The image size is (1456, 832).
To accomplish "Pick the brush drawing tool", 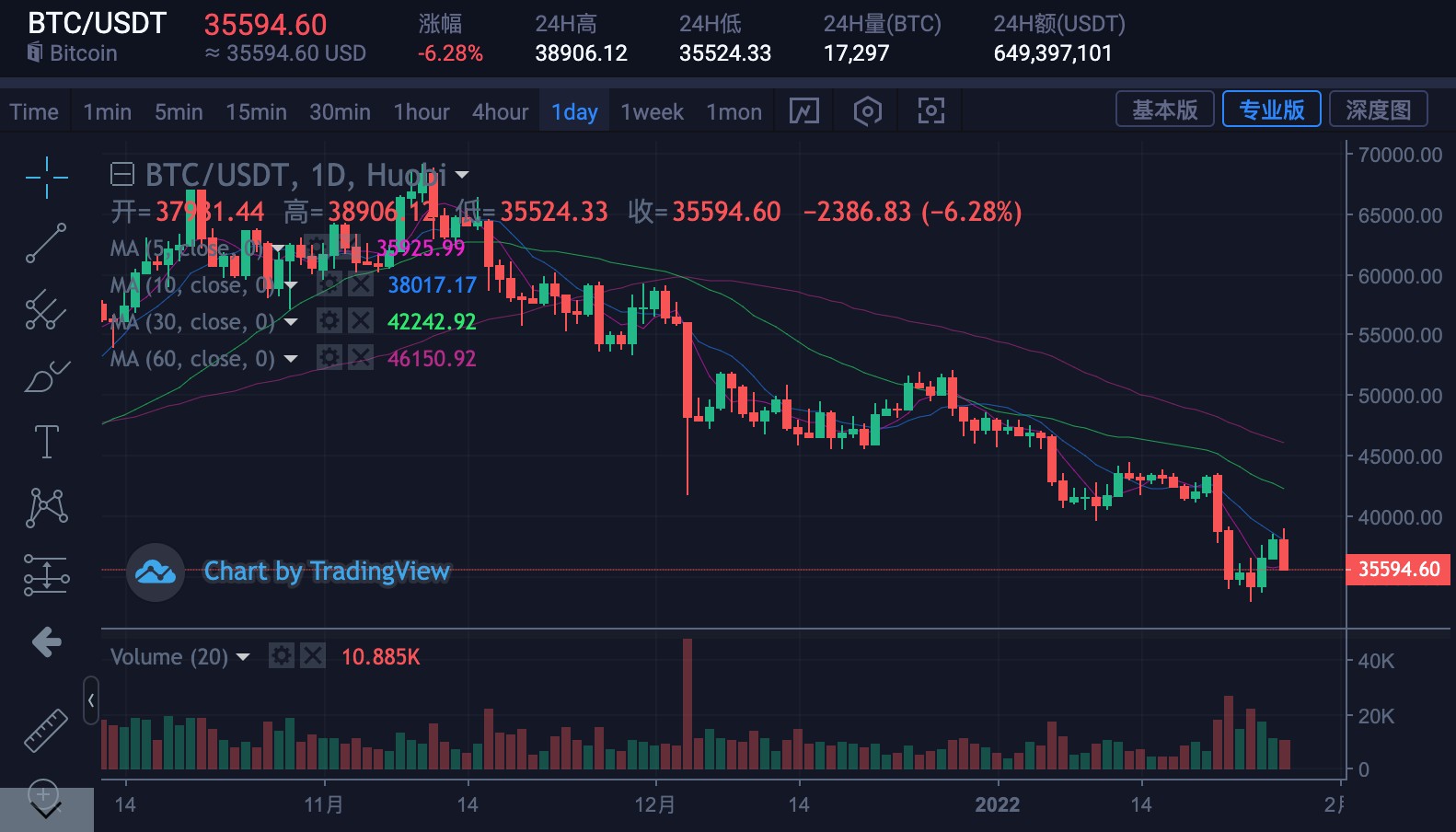I will [46, 376].
